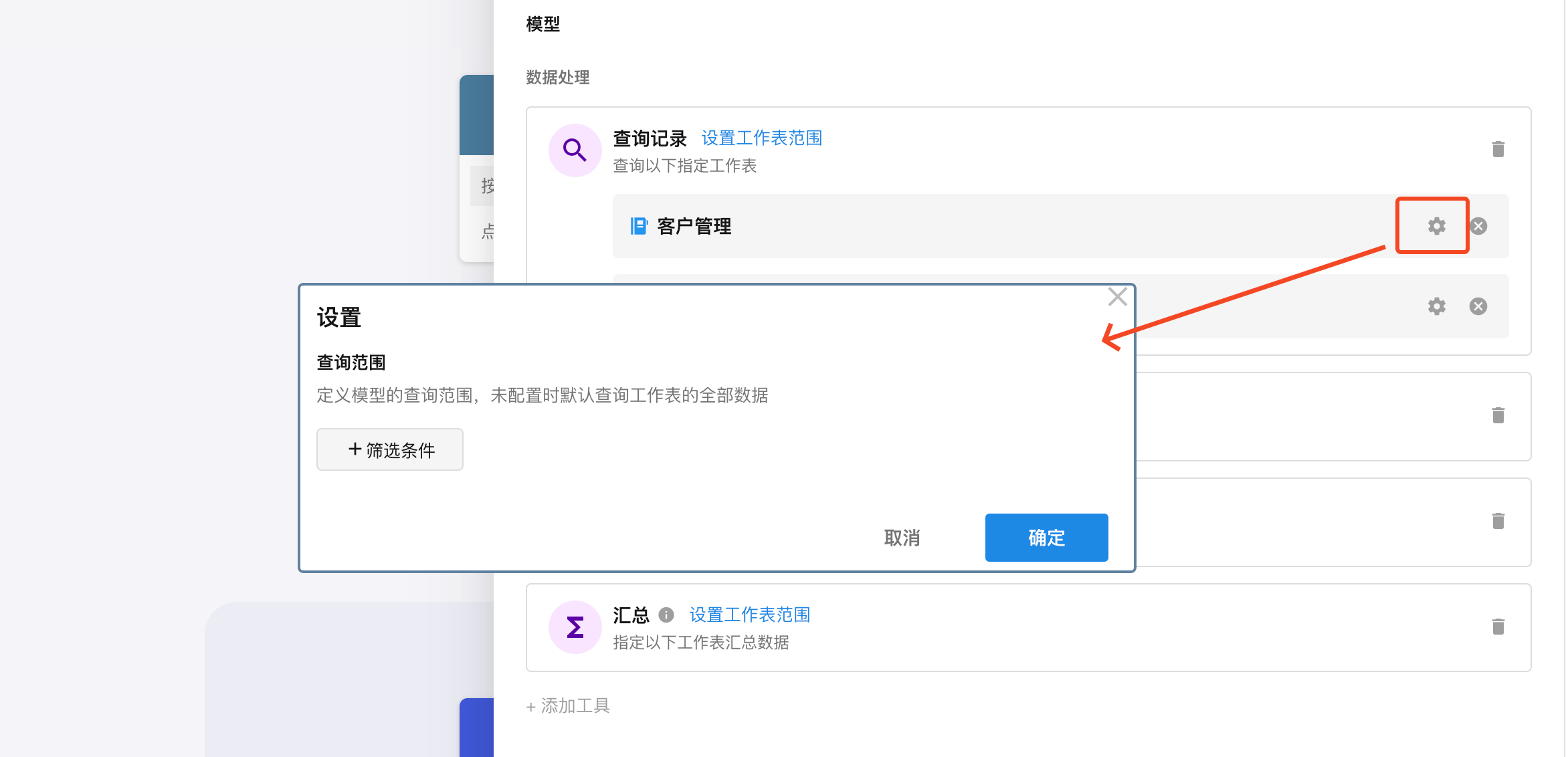
Task: Open 设置工作表范围 link for 汇总
Action: click(x=749, y=615)
